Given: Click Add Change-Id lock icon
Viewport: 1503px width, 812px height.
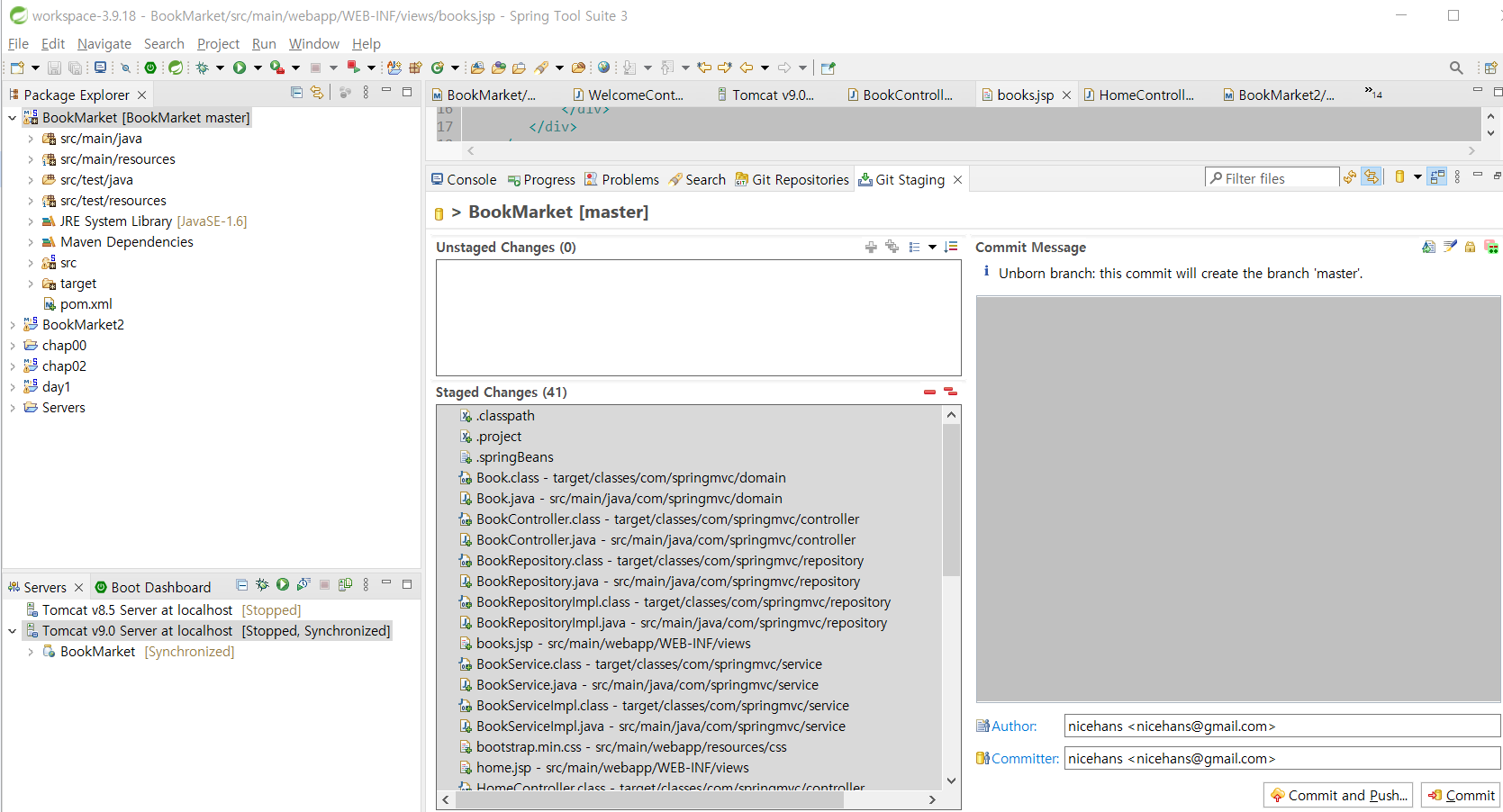Looking at the screenshot, I should [x=1471, y=247].
